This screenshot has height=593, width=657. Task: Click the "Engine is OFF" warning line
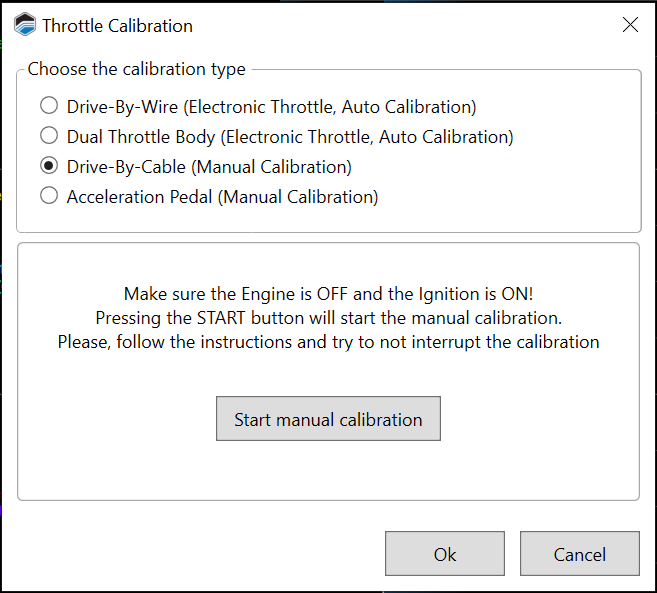[328, 294]
